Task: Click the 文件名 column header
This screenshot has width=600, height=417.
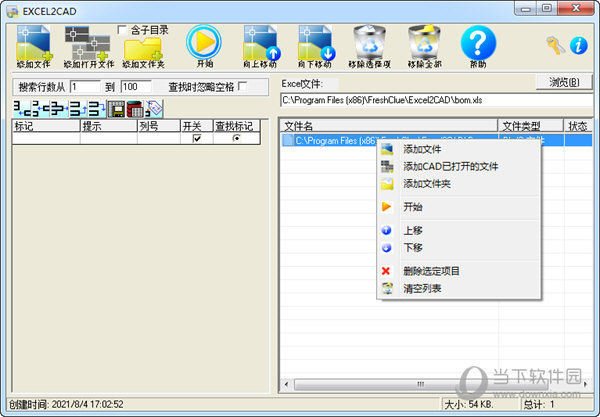Action: (x=389, y=126)
